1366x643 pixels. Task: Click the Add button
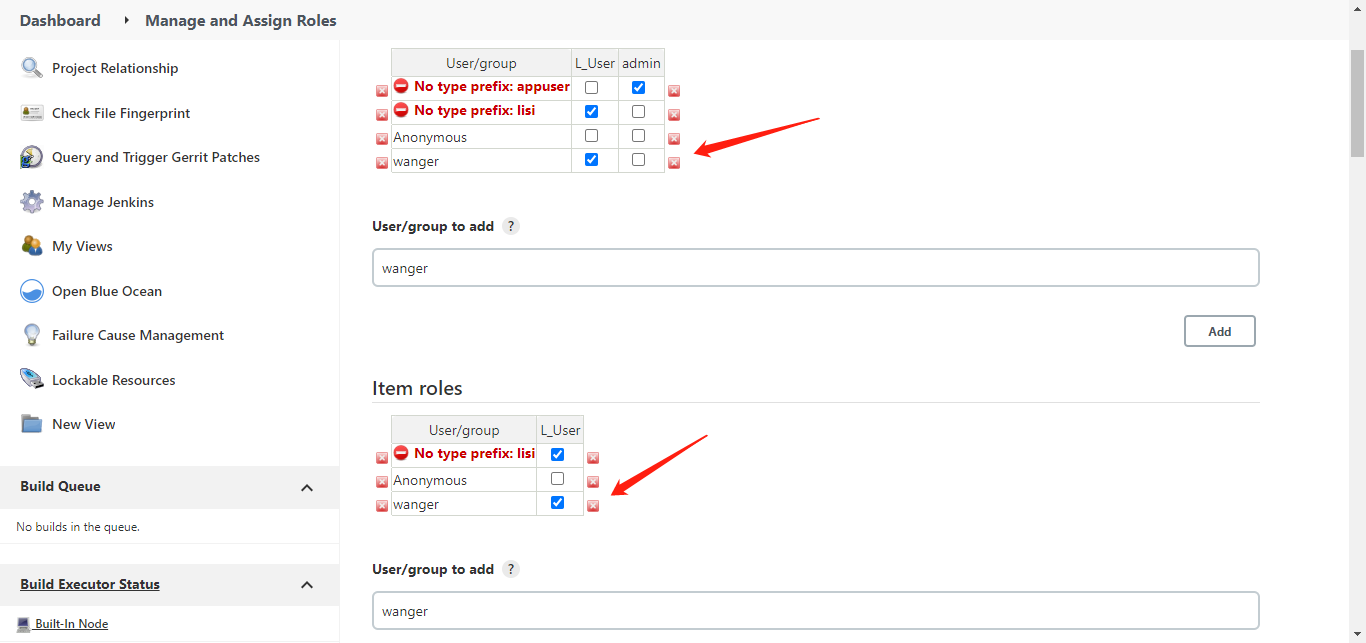point(1219,331)
